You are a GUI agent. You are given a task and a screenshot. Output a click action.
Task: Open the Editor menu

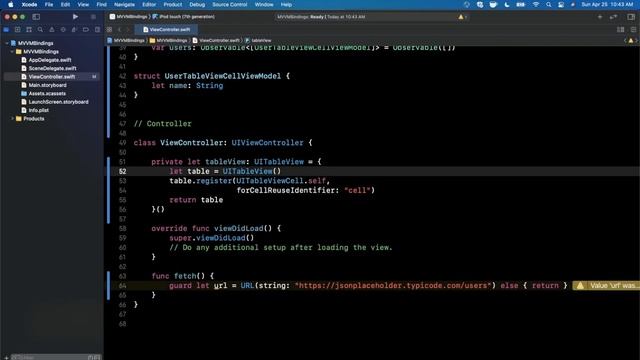click(149, 4)
